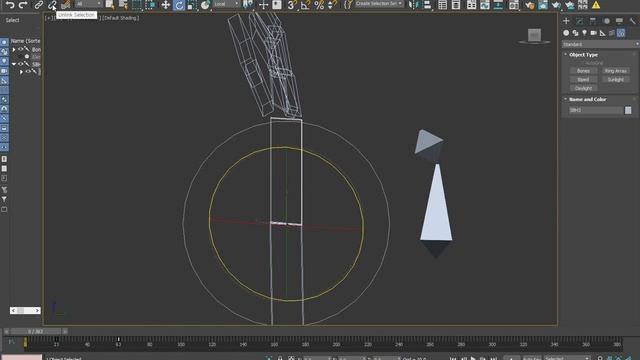Open the Material Editor
The width and height of the screenshot is (640, 360).
click(x=514, y=5)
